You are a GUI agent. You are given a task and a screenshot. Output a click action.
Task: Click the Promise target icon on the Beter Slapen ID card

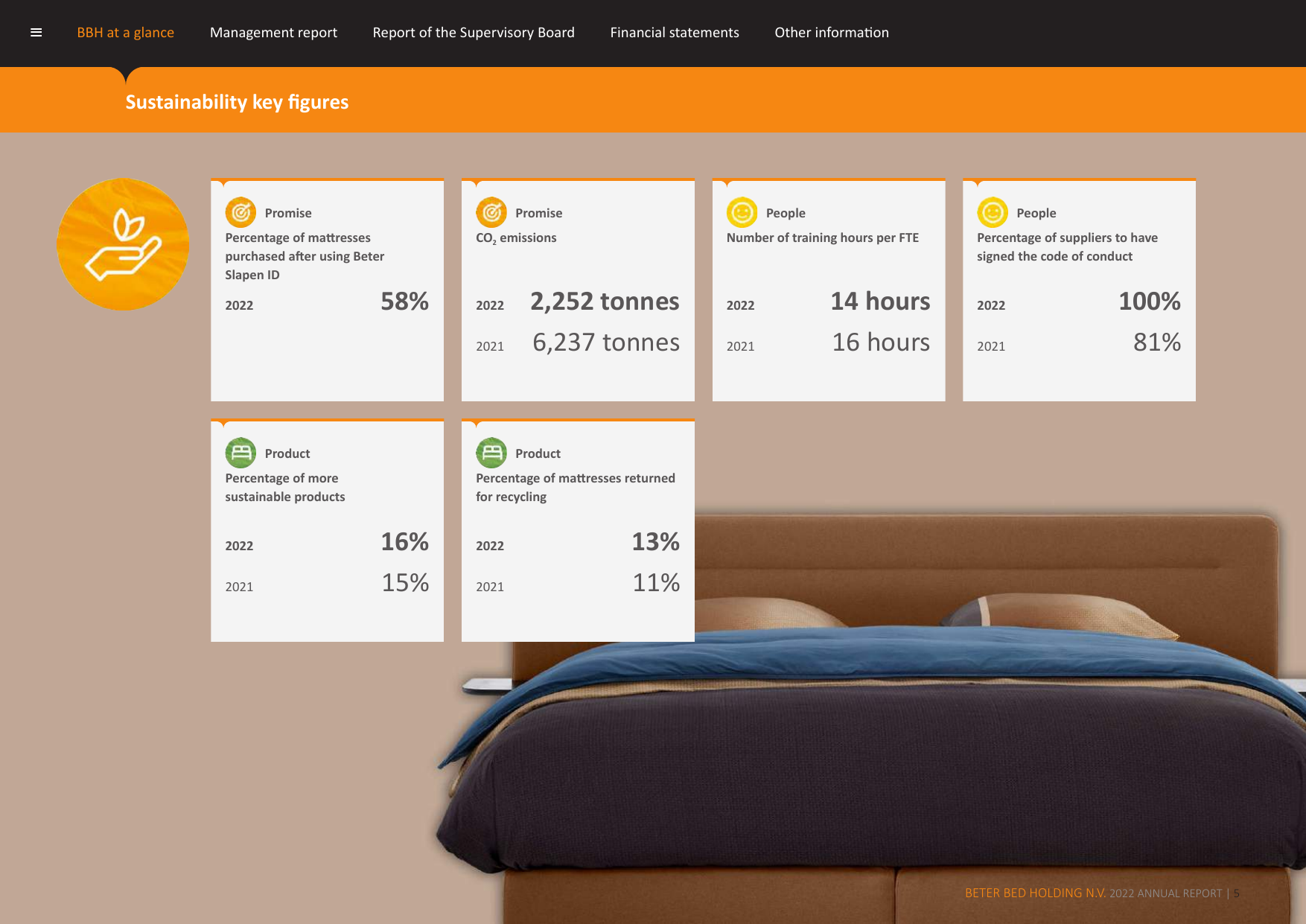(241, 212)
